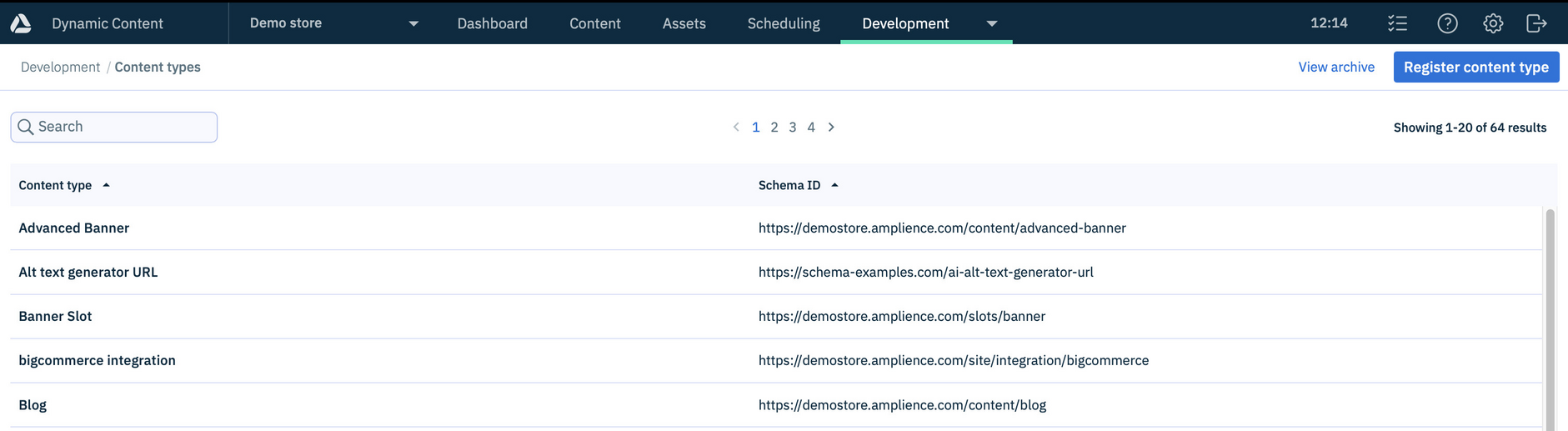Viewport: 1568px width, 431px height.
Task: Jump to page 2 of results
Action: point(774,128)
